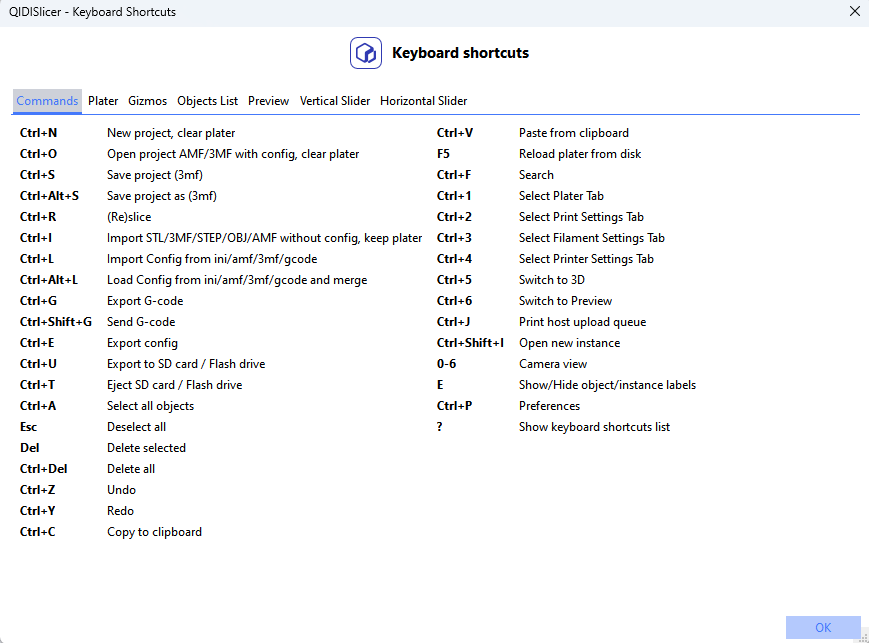Click the 'Send G-code' description
869x643 pixels.
coord(141,322)
